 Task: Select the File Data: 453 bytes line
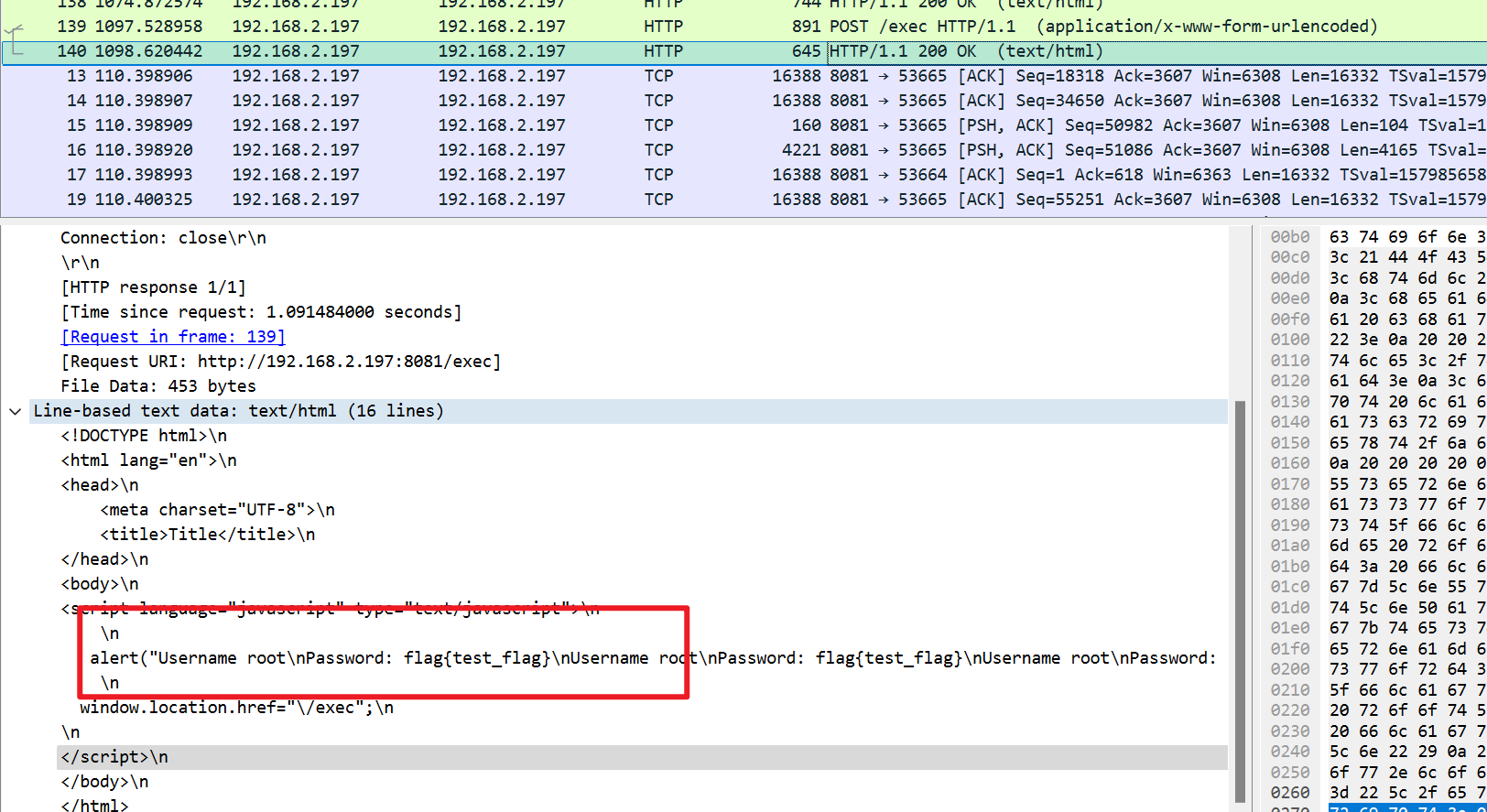158,386
